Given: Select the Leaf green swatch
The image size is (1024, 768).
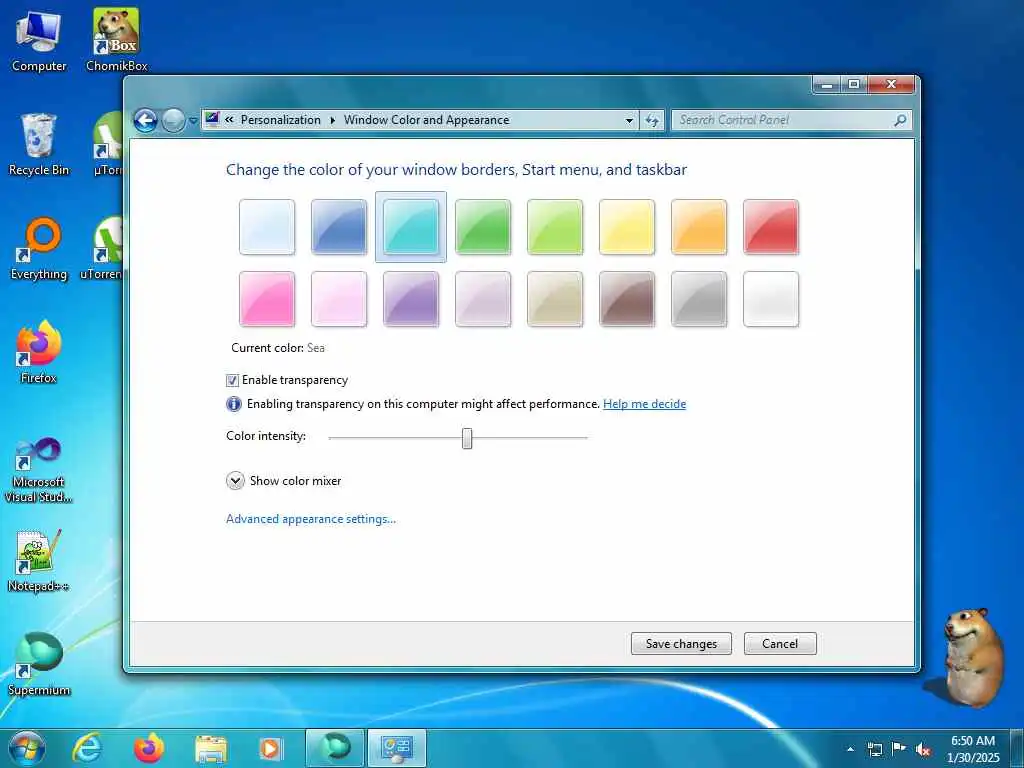Looking at the screenshot, I should point(483,227).
